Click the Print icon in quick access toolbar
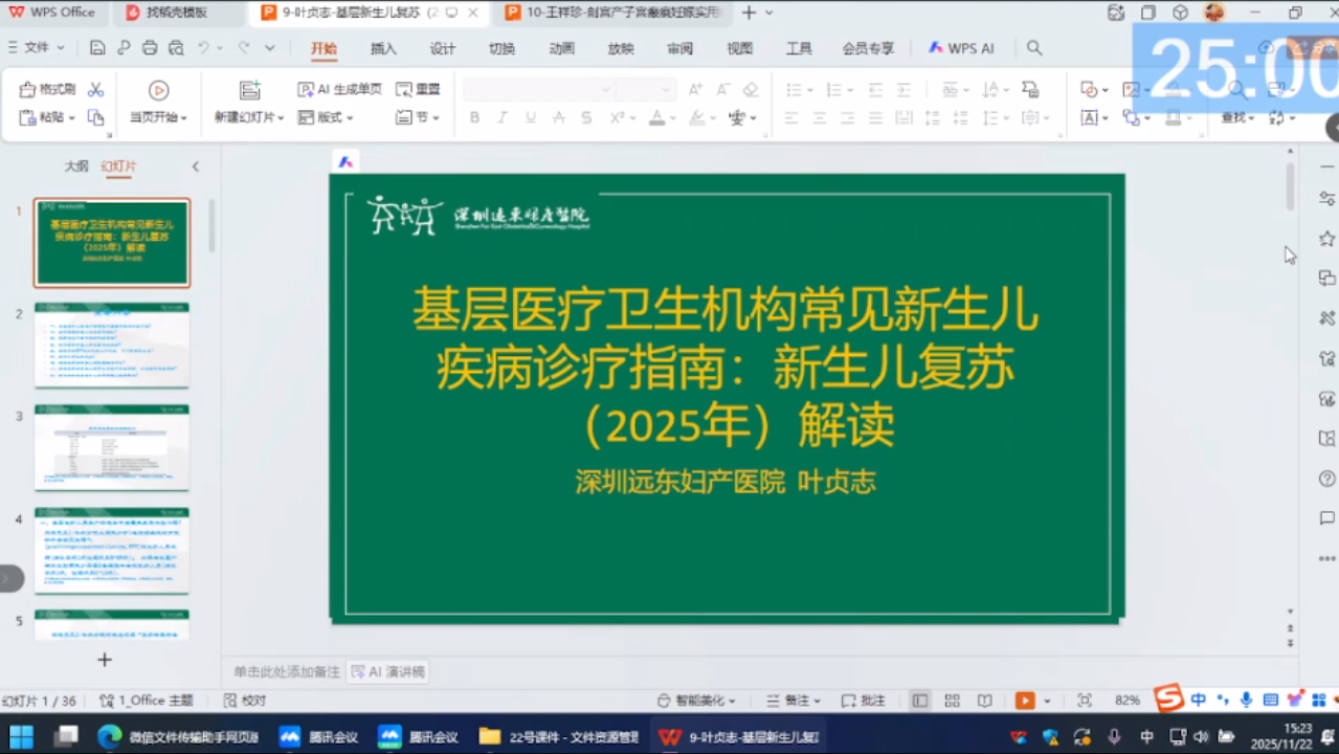The image size is (1339, 754). [x=150, y=48]
